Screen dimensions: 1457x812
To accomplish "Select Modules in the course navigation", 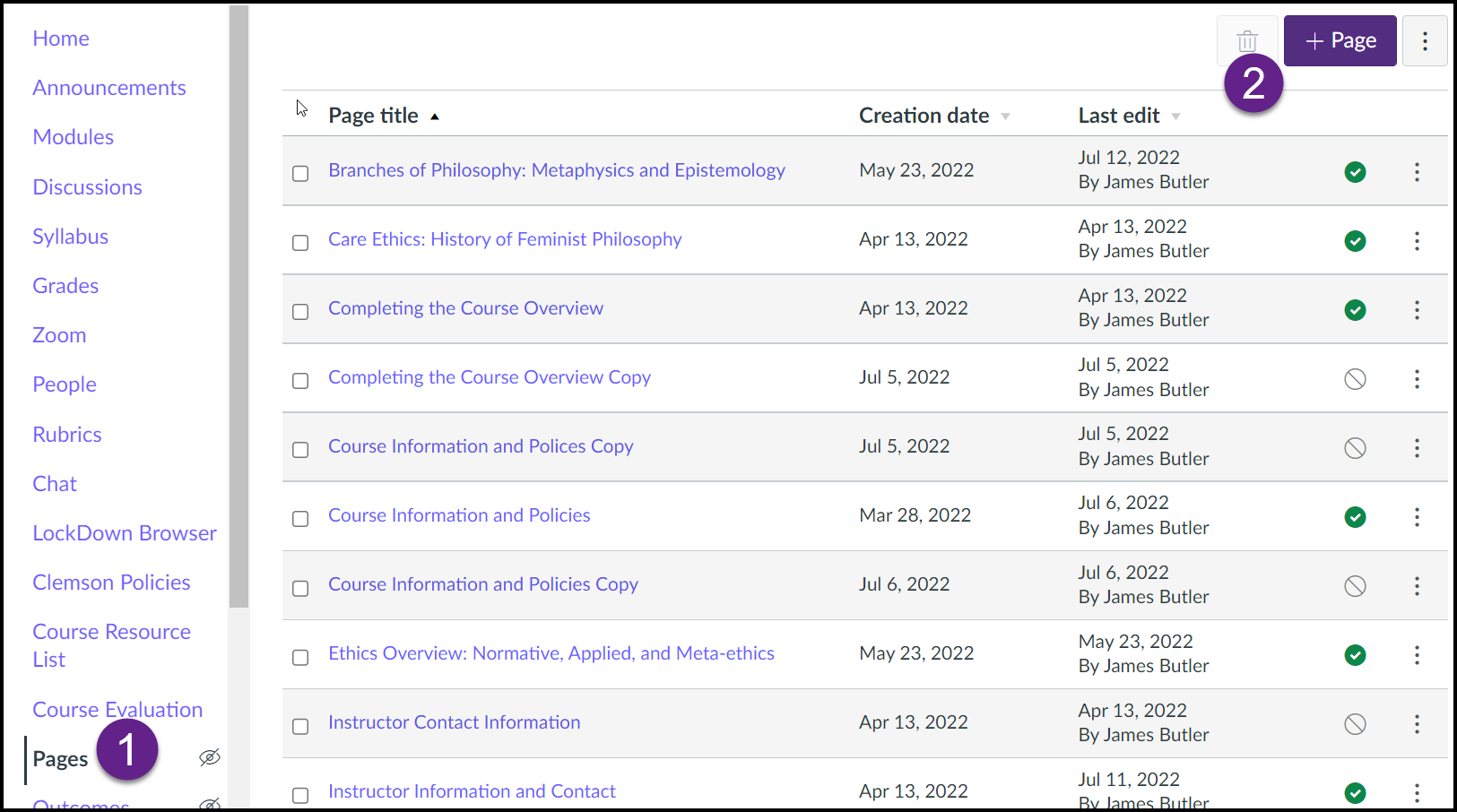I will click(x=73, y=136).
